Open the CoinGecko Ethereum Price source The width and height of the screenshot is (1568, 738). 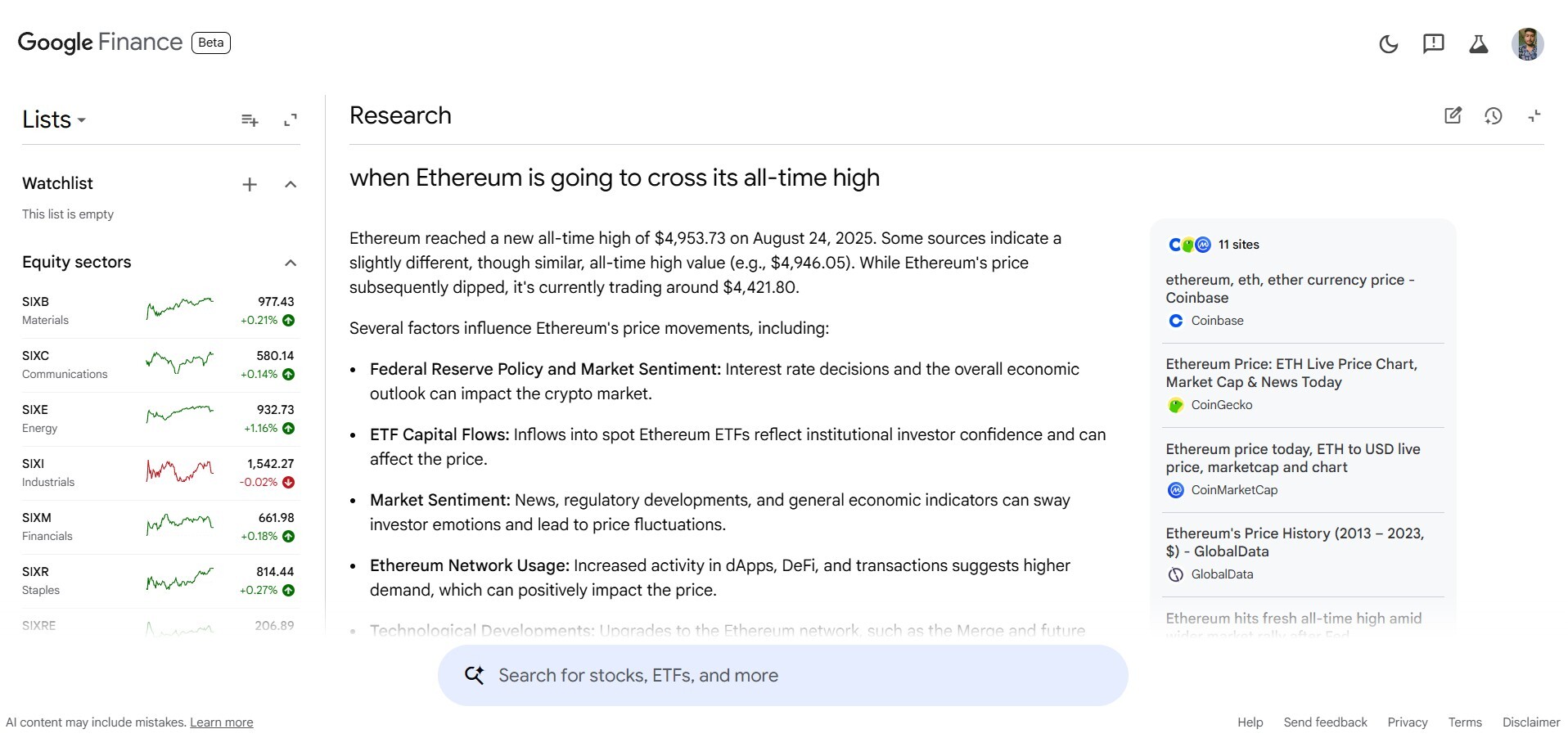pos(1291,373)
